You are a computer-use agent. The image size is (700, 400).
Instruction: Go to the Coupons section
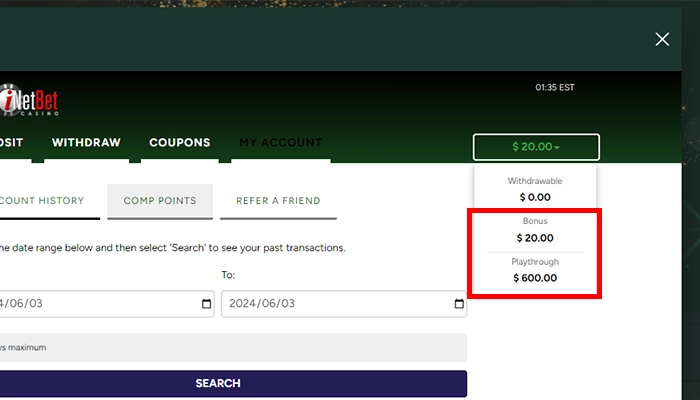179,143
